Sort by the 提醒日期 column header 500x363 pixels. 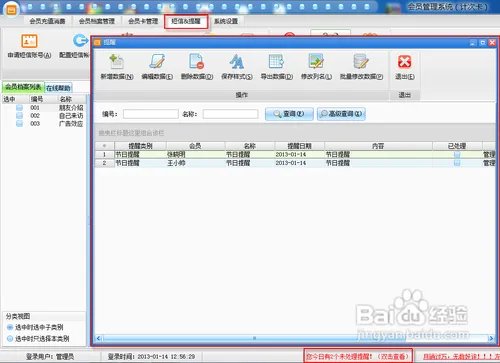299,146
